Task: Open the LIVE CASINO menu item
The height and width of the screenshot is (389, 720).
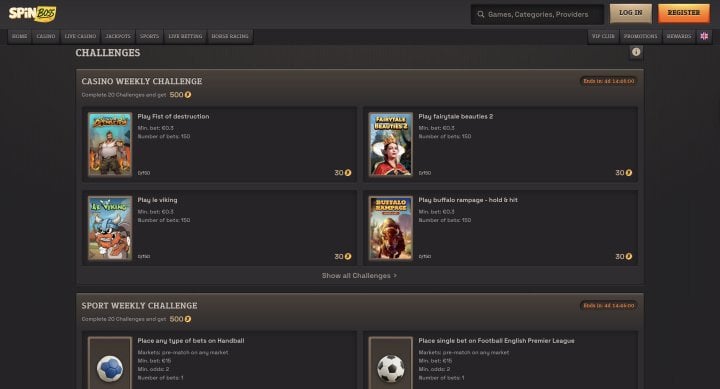Action: (x=80, y=36)
